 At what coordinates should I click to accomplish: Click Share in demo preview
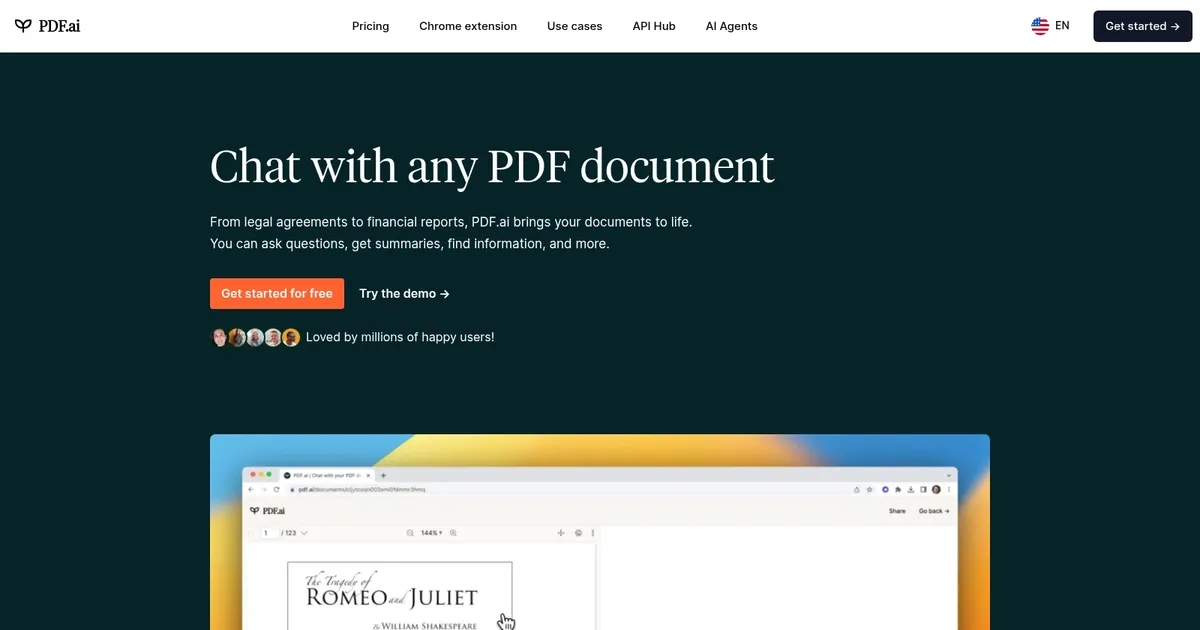pyautogui.click(x=897, y=511)
